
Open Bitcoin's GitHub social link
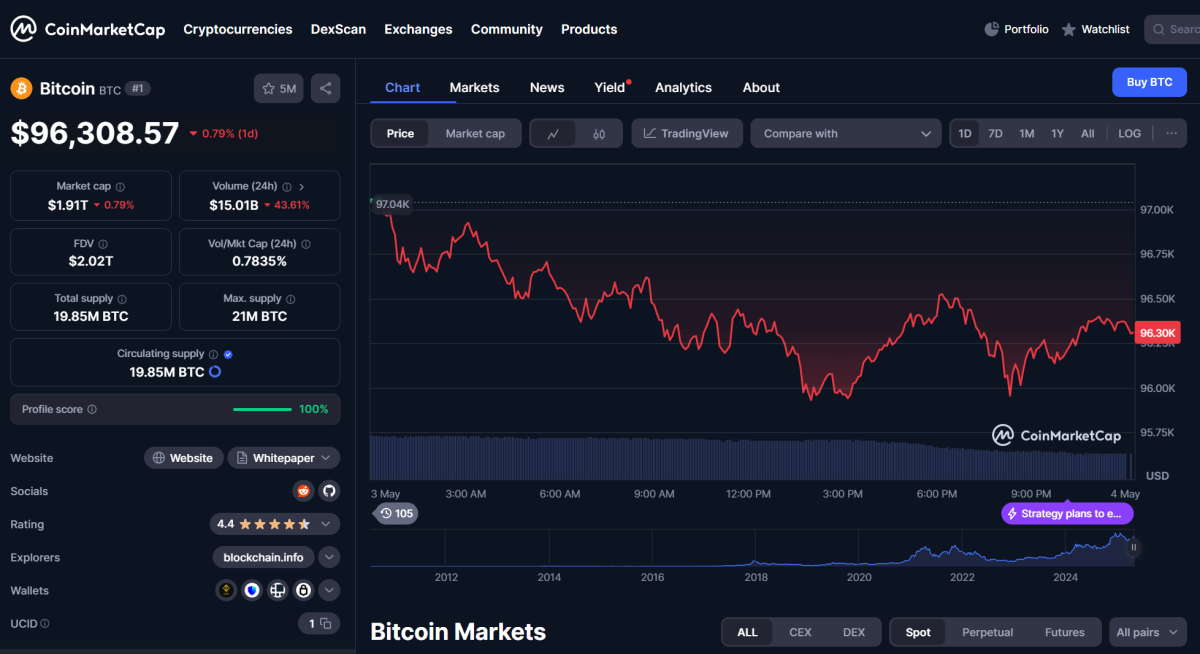[329, 491]
